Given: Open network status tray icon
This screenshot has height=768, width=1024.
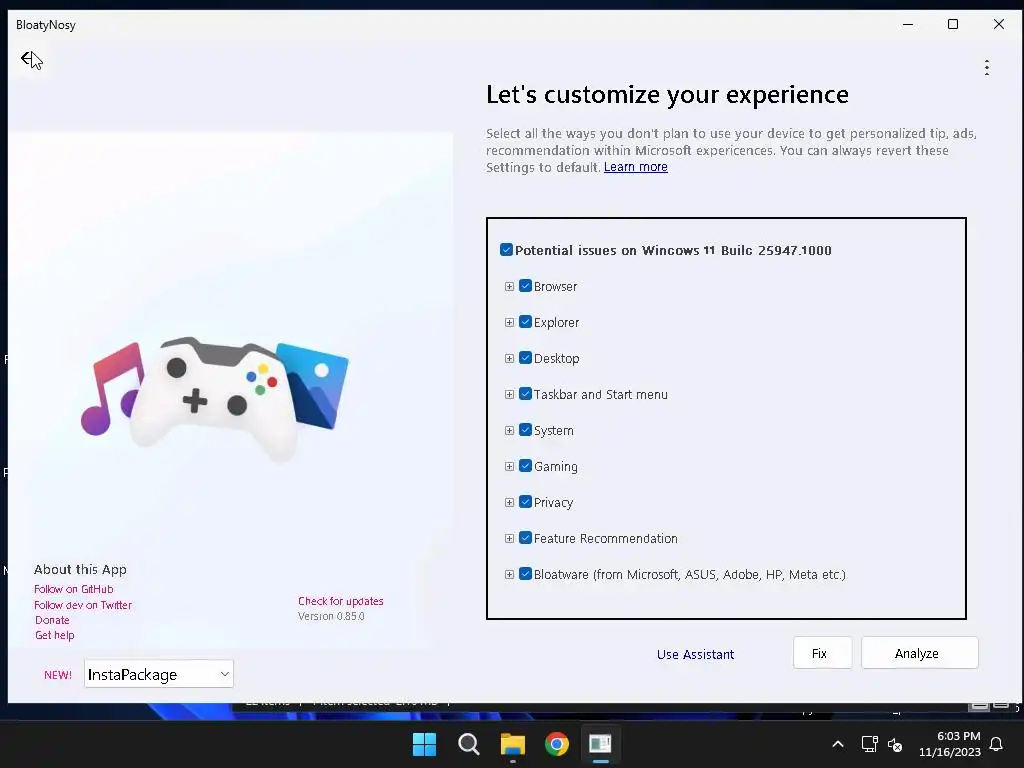Looking at the screenshot, I should (x=869, y=744).
